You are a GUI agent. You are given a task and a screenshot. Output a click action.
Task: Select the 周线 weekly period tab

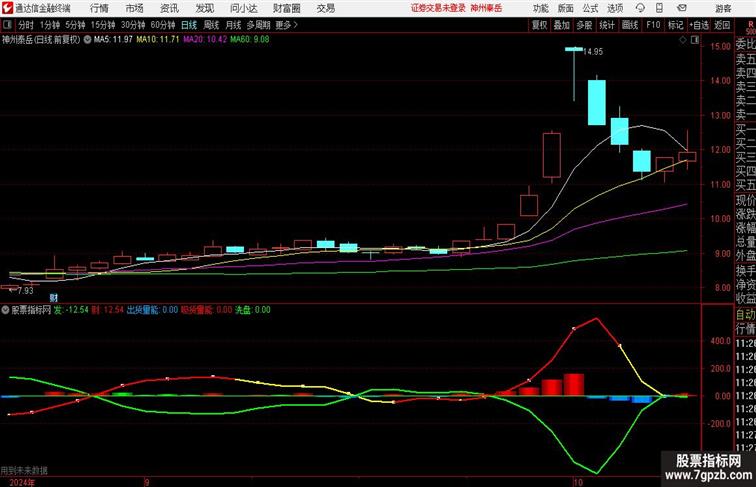pyautogui.click(x=211, y=25)
